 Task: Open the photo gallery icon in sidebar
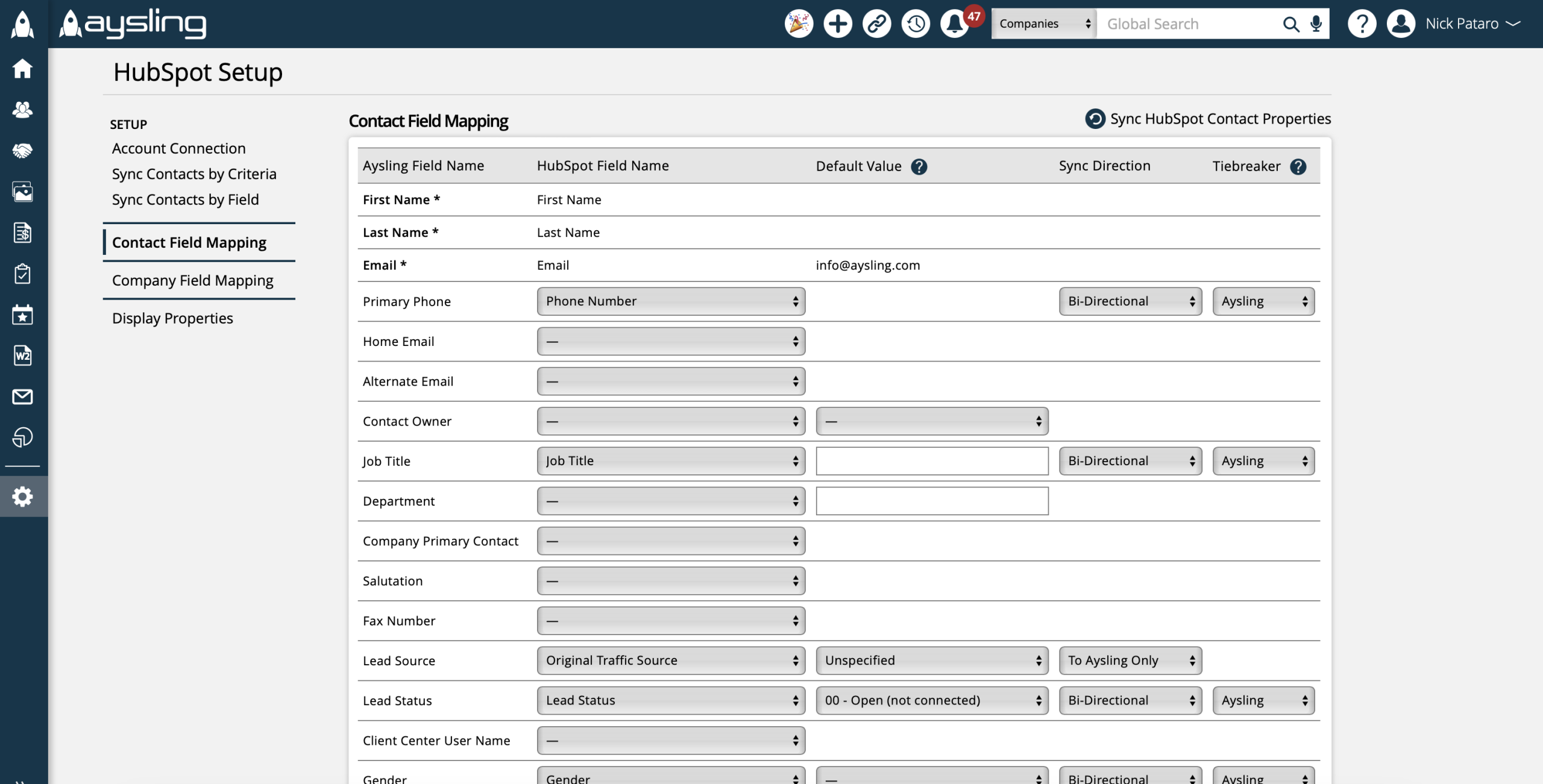click(x=22, y=192)
